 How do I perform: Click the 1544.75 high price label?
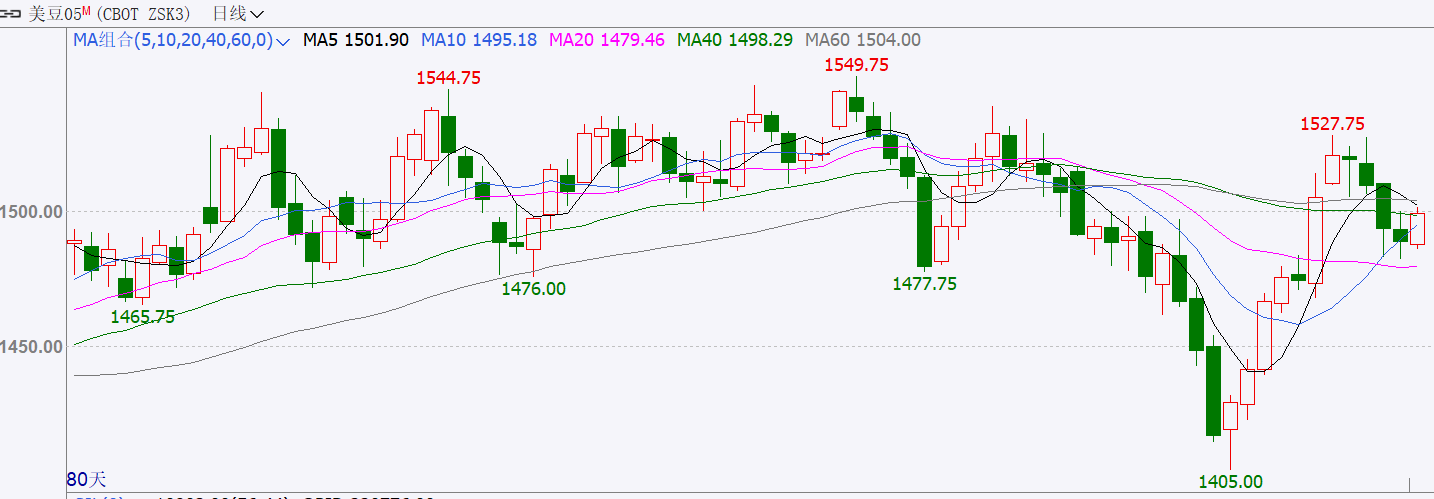(449, 78)
